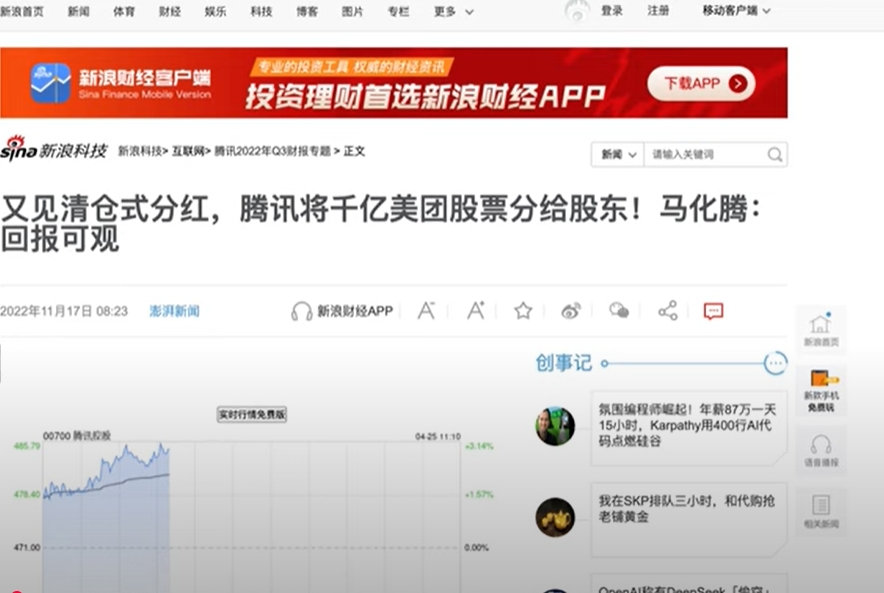884x593 pixels.
Task: Open avatar of Karpathy article
Action: pyautogui.click(x=555, y=426)
